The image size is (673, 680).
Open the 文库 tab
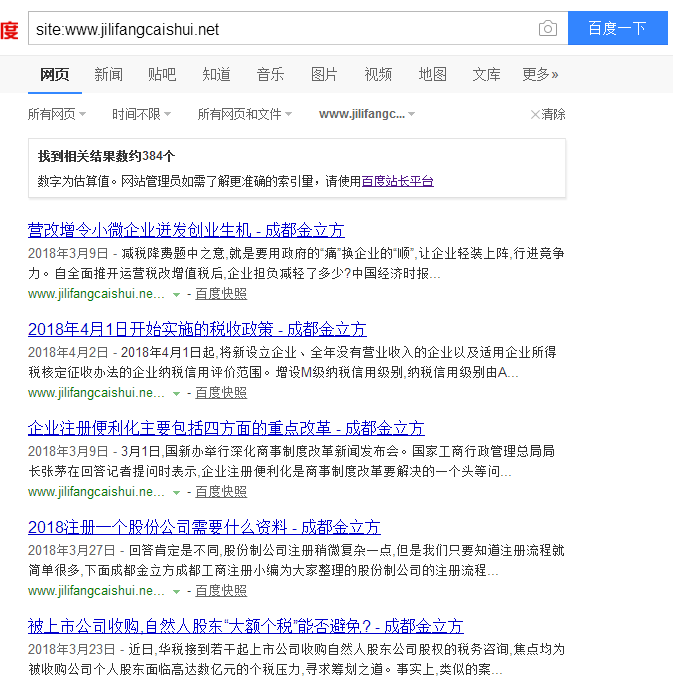486,74
